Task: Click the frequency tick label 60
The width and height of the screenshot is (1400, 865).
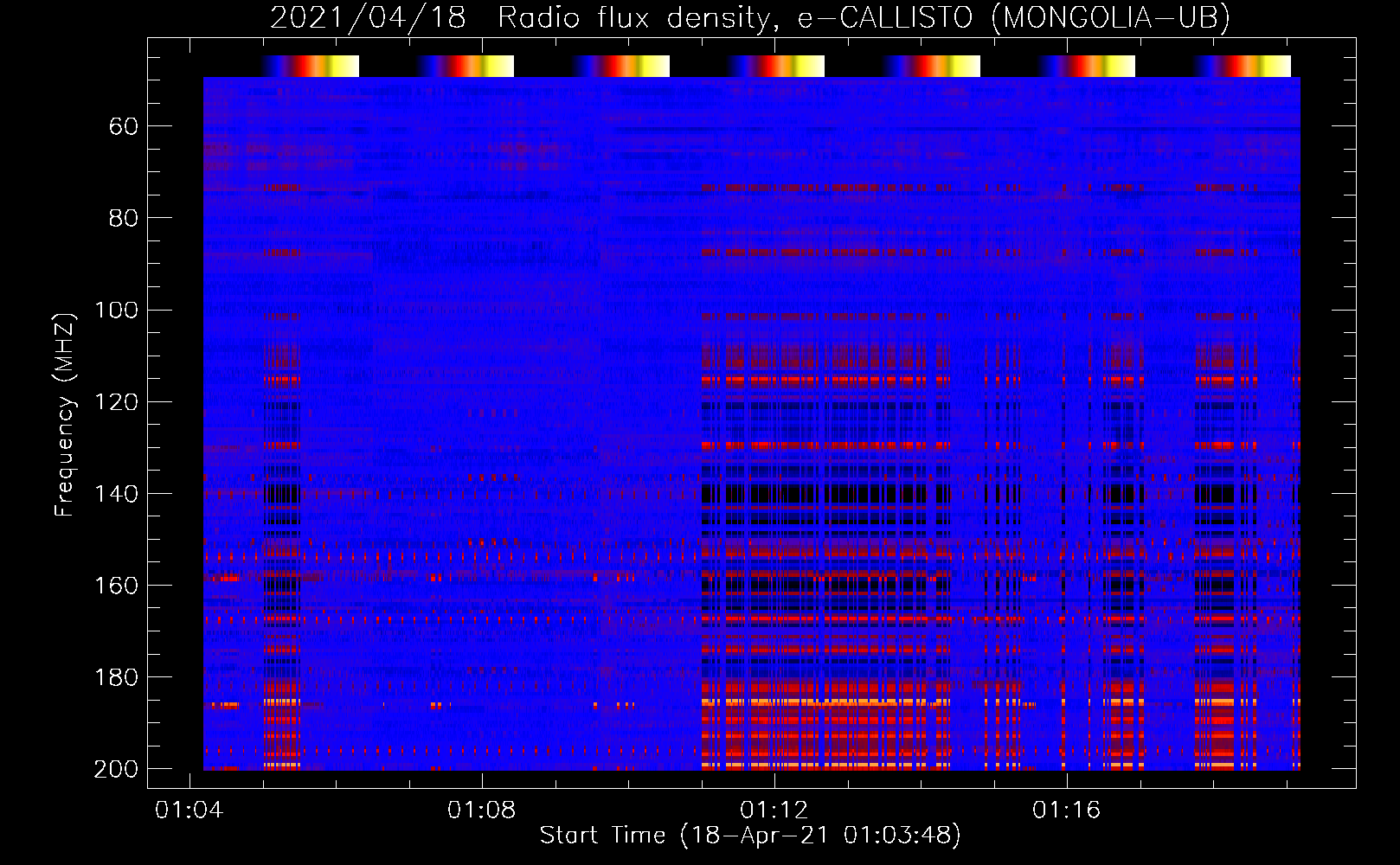Action: coord(124,127)
